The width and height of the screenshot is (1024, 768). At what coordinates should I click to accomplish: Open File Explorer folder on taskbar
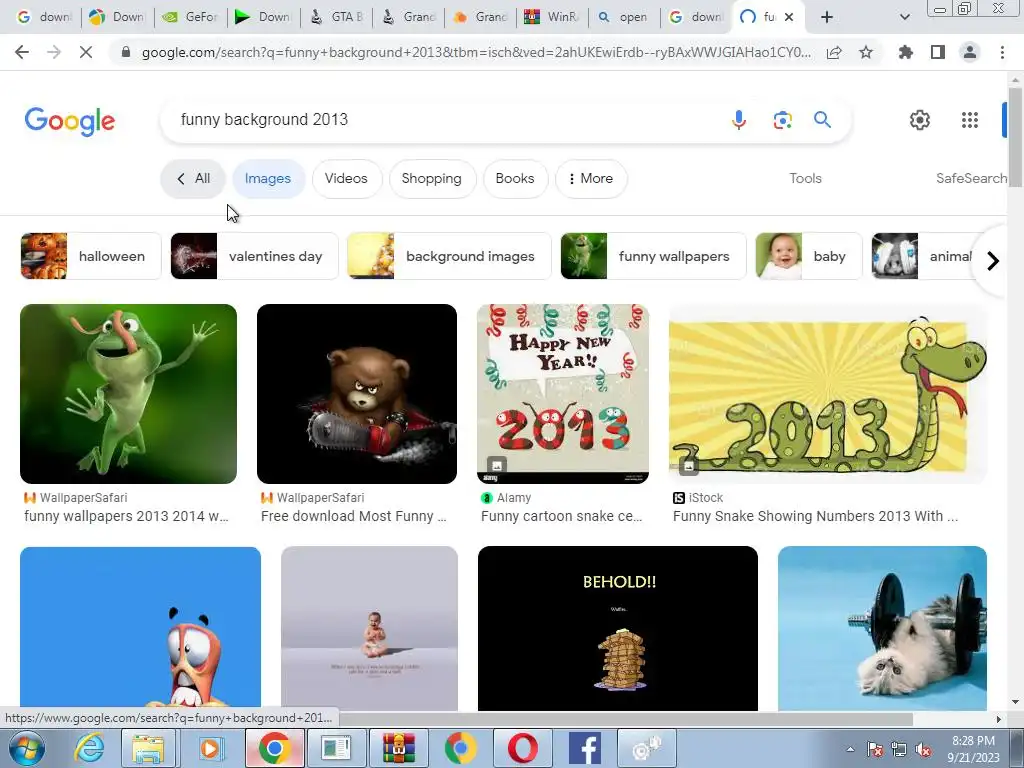[x=148, y=748]
